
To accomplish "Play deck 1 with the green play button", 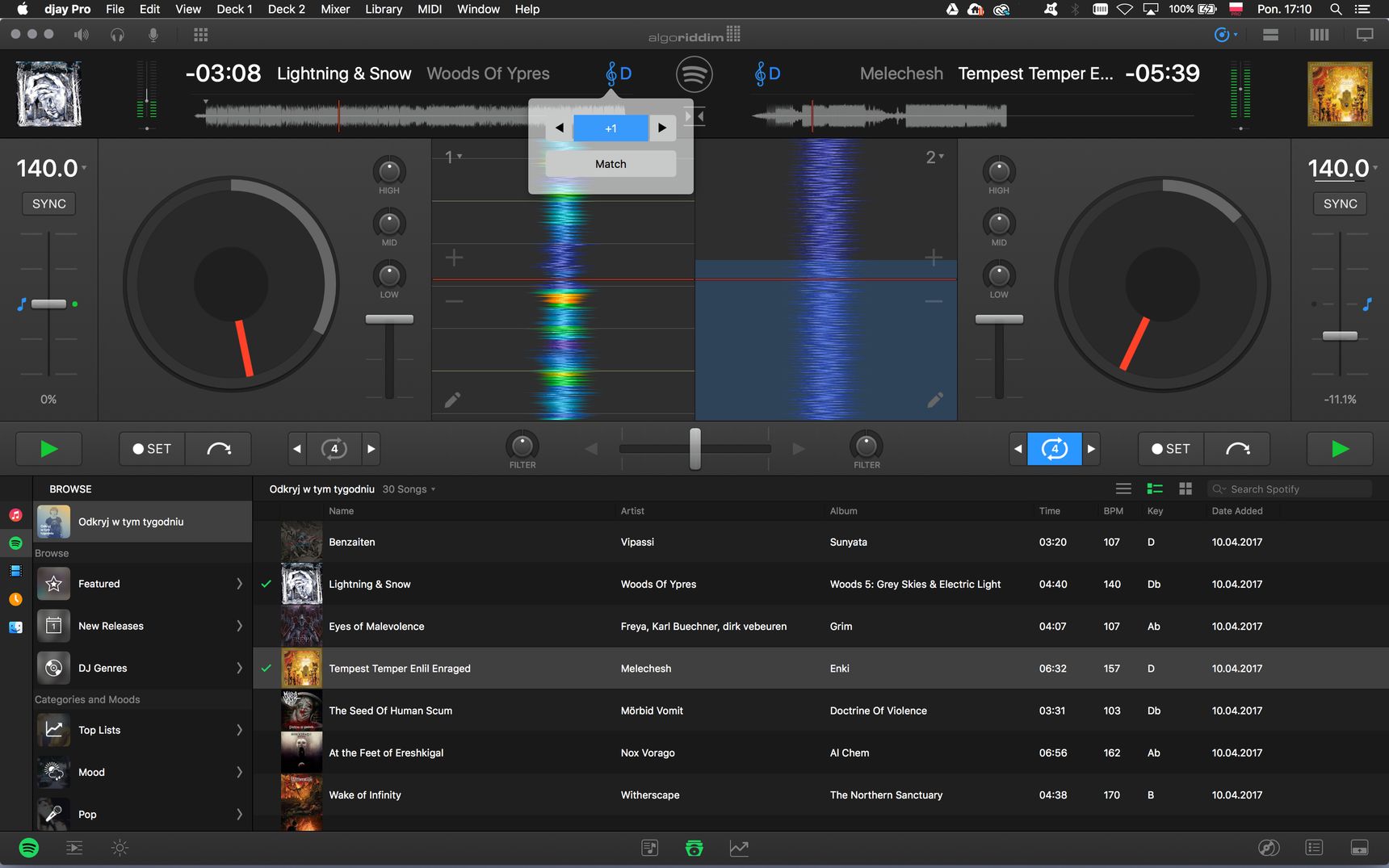I will (48, 449).
